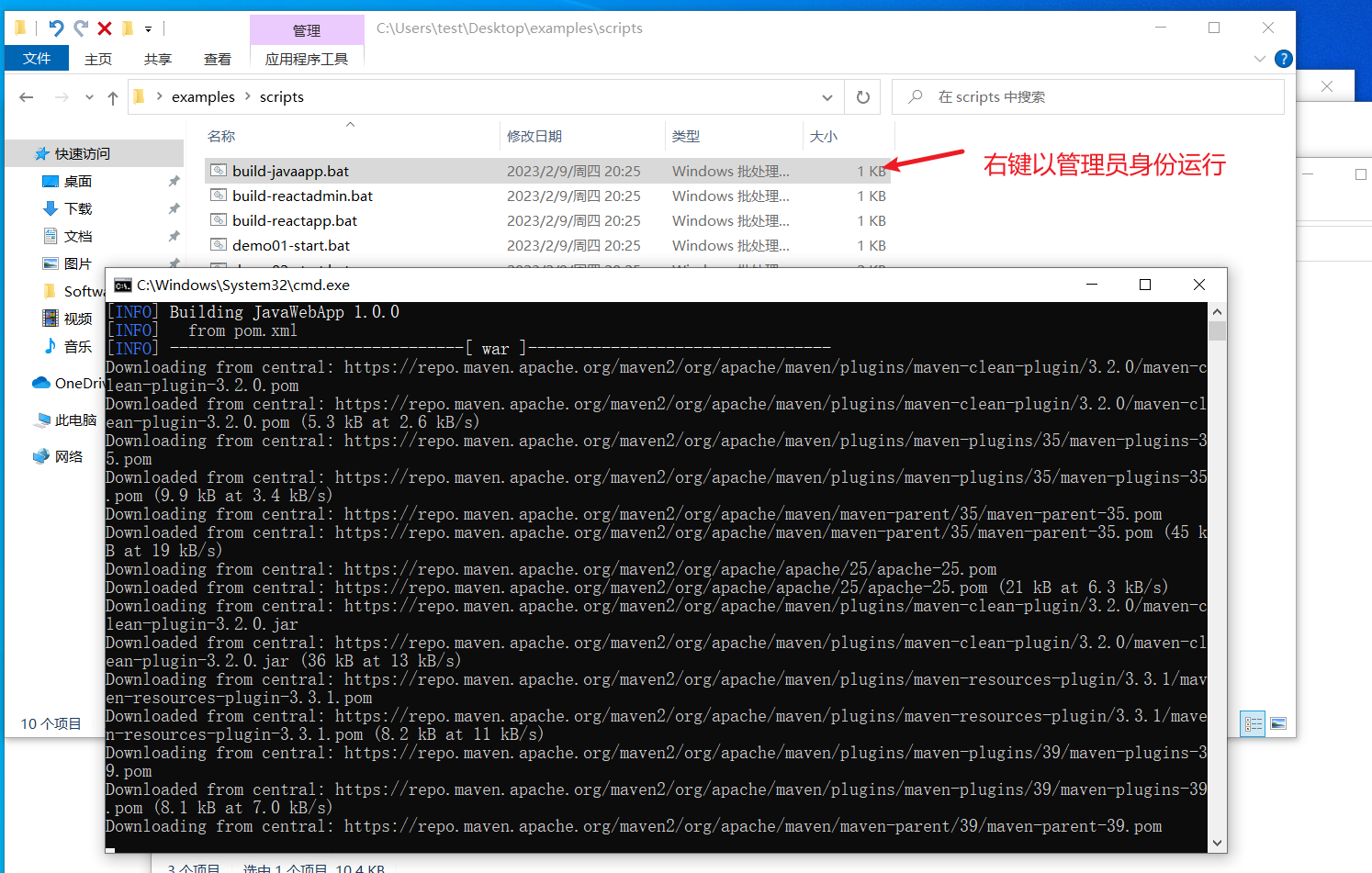Open the 文件 menu tab

tap(37, 59)
